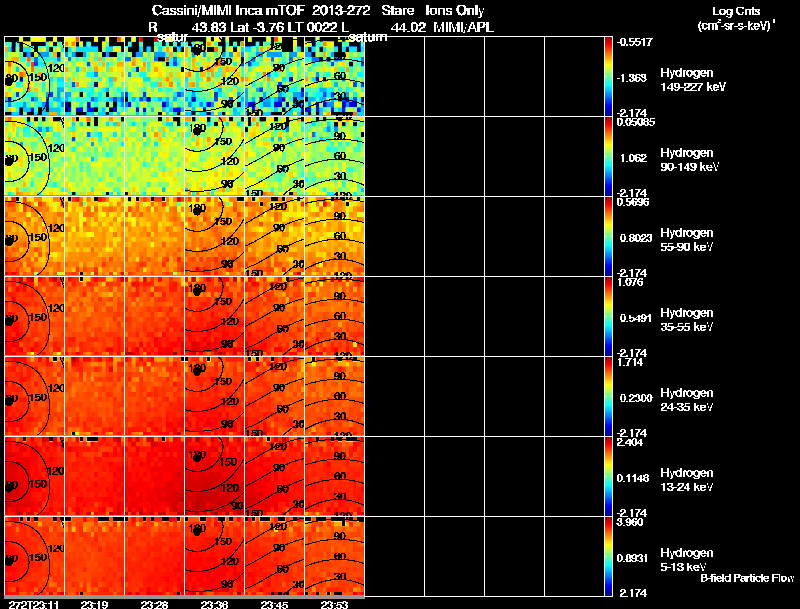
Task: Click the 'Cassini/MIMI Inca mTOF' title text
Action: click(x=228, y=11)
